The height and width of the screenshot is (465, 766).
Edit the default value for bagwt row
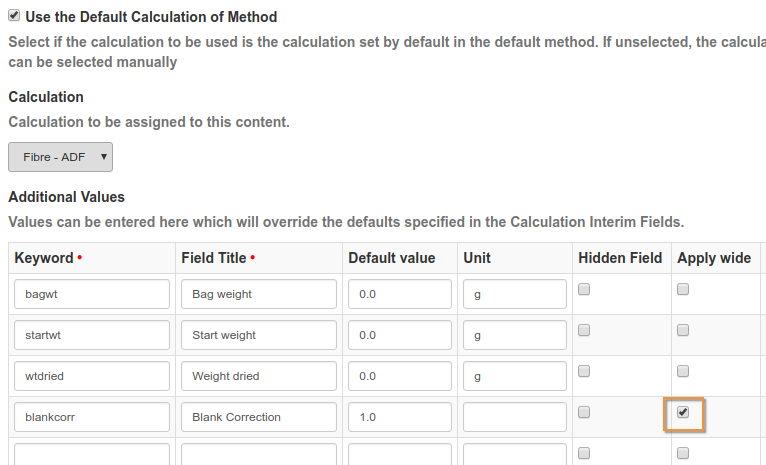click(400, 294)
